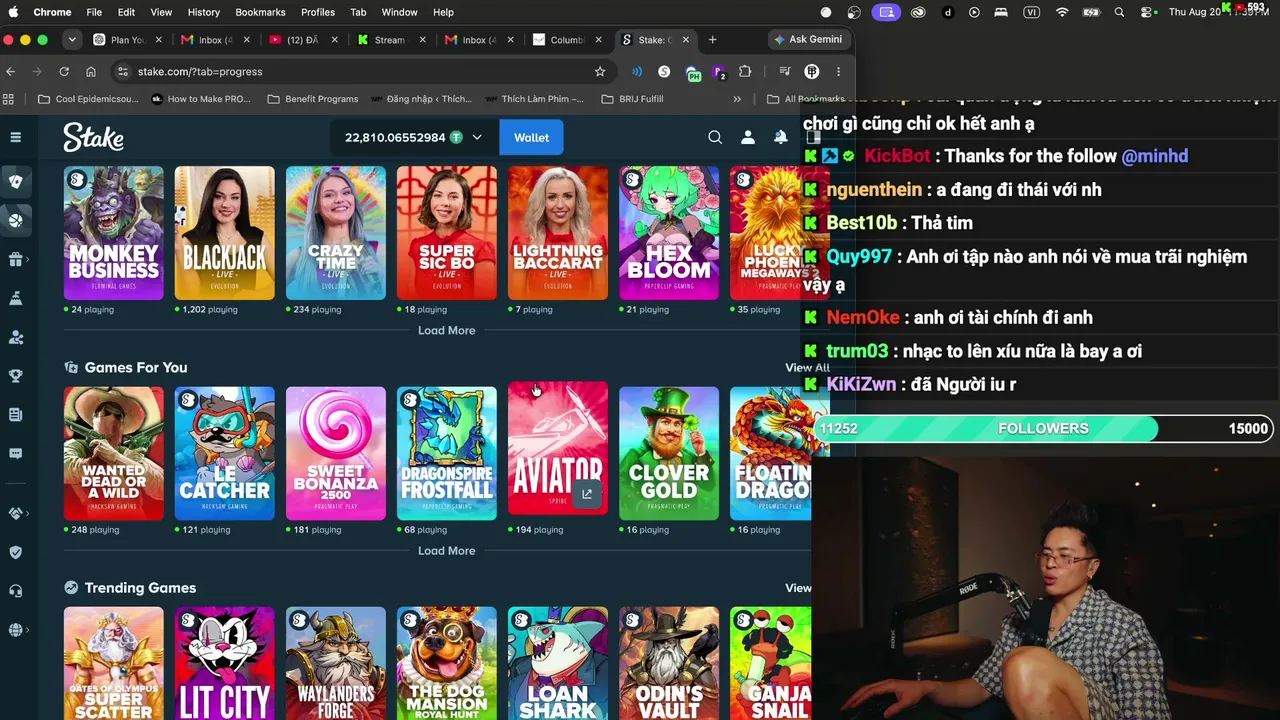Viewport: 1280px width, 720px height.
Task: Open the Profiles menu in the menu bar
Action: (x=318, y=12)
